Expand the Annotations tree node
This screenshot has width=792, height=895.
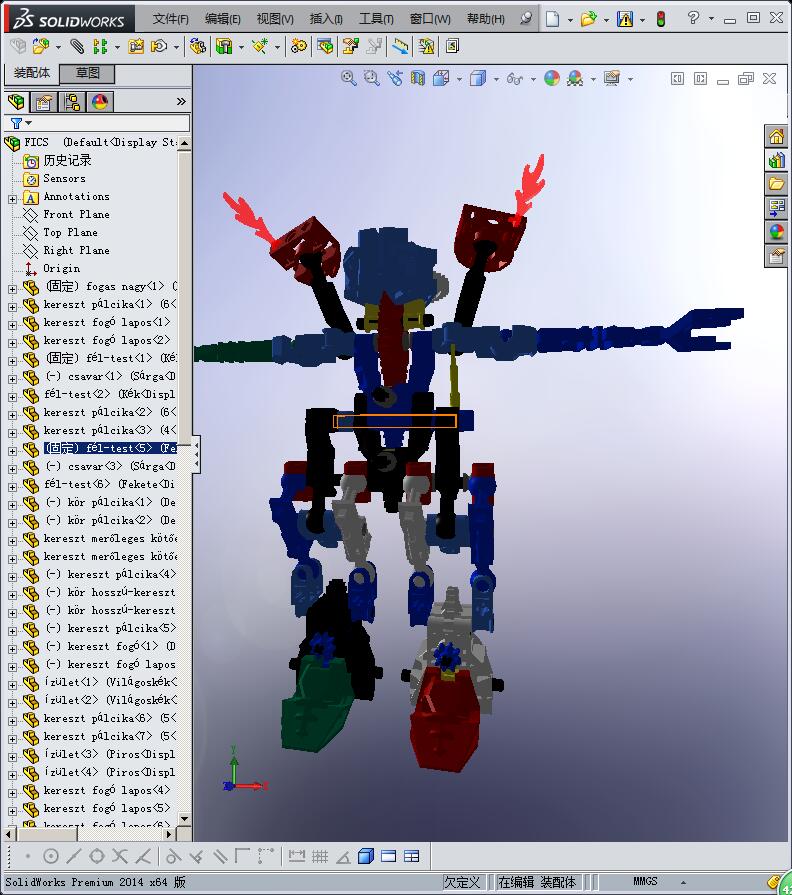(13, 199)
